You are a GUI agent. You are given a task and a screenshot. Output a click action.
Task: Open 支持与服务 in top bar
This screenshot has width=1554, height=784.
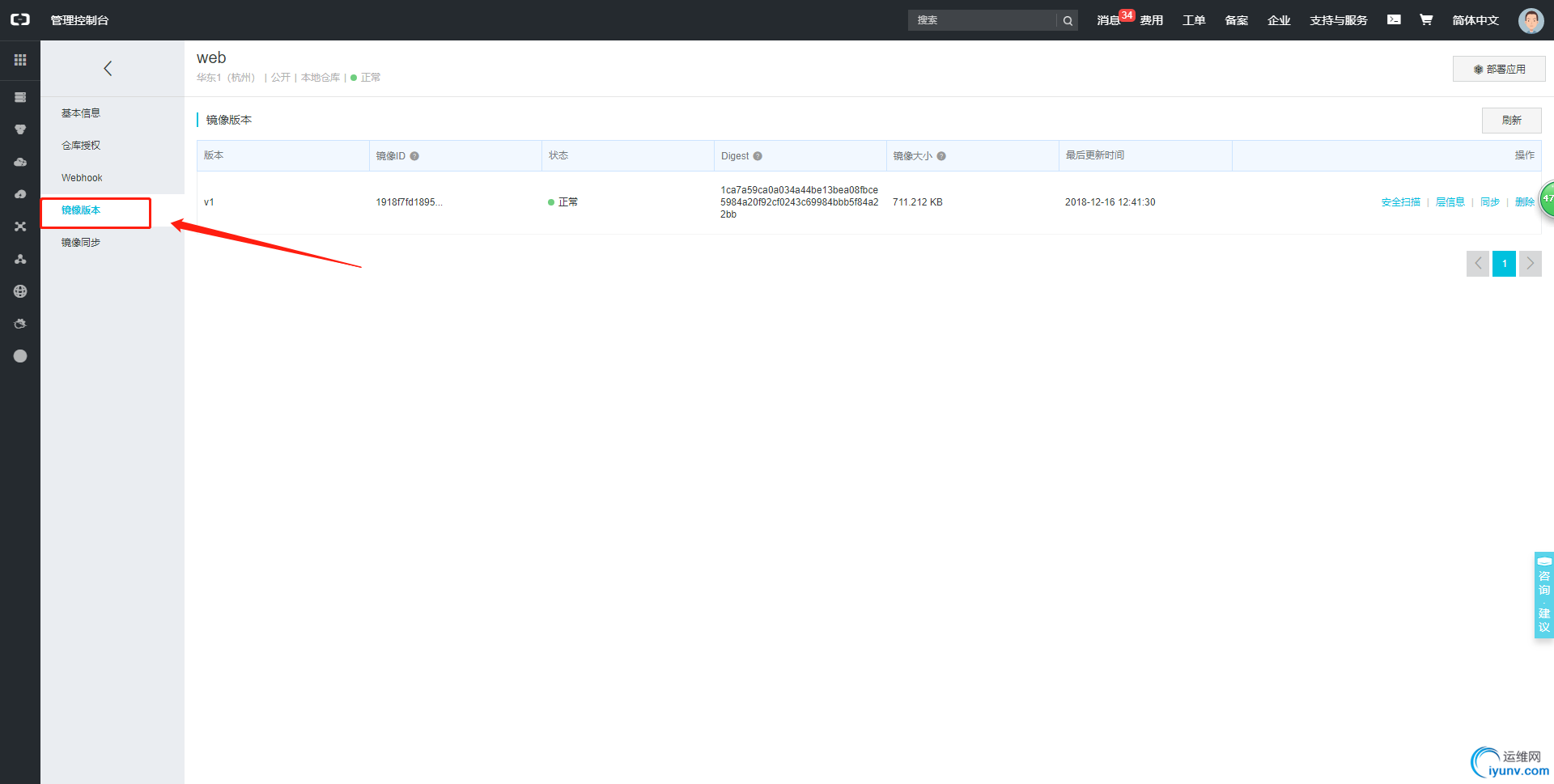pyautogui.click(x=1339, y=20)
